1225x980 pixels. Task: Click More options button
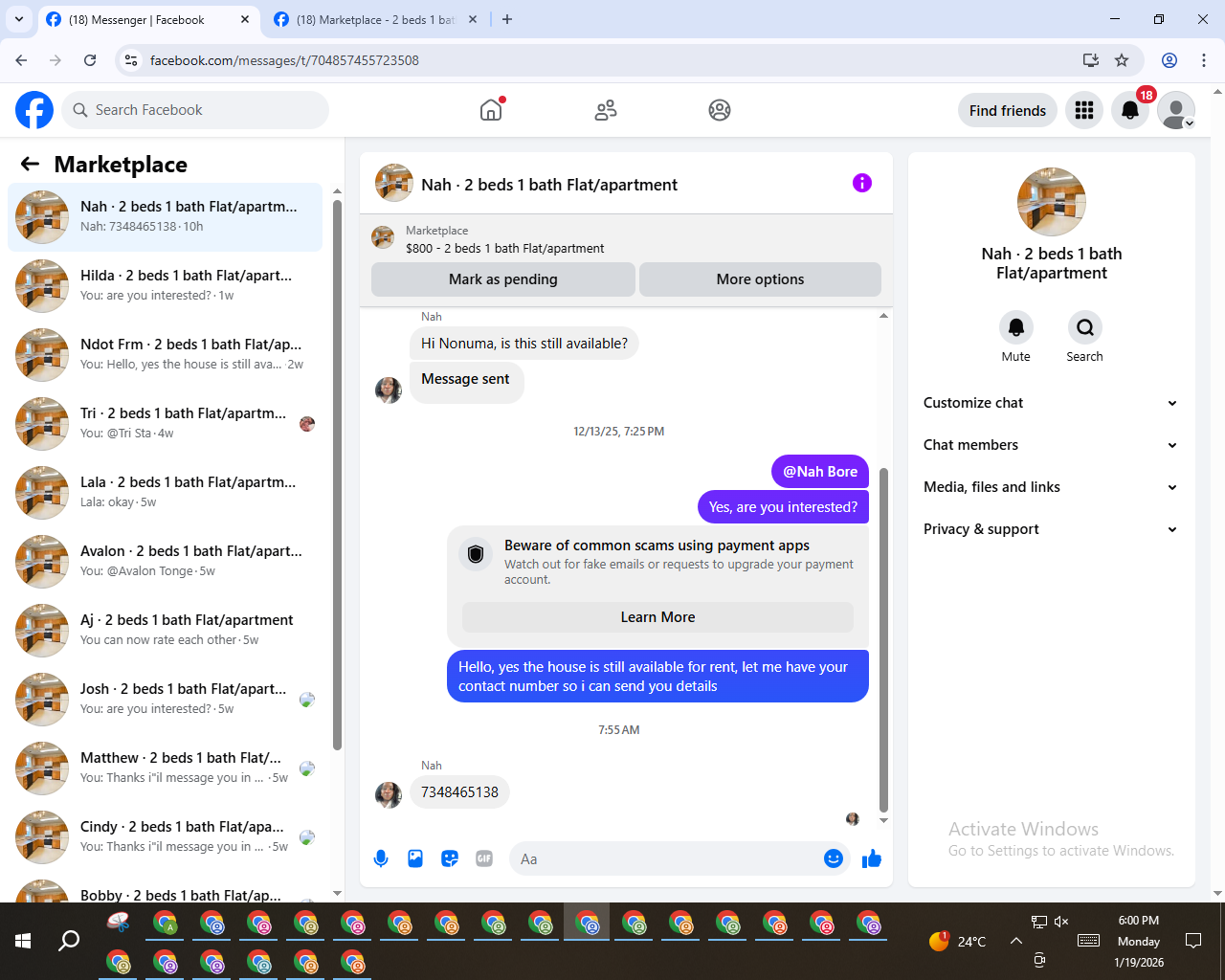(x=760, y=279)
